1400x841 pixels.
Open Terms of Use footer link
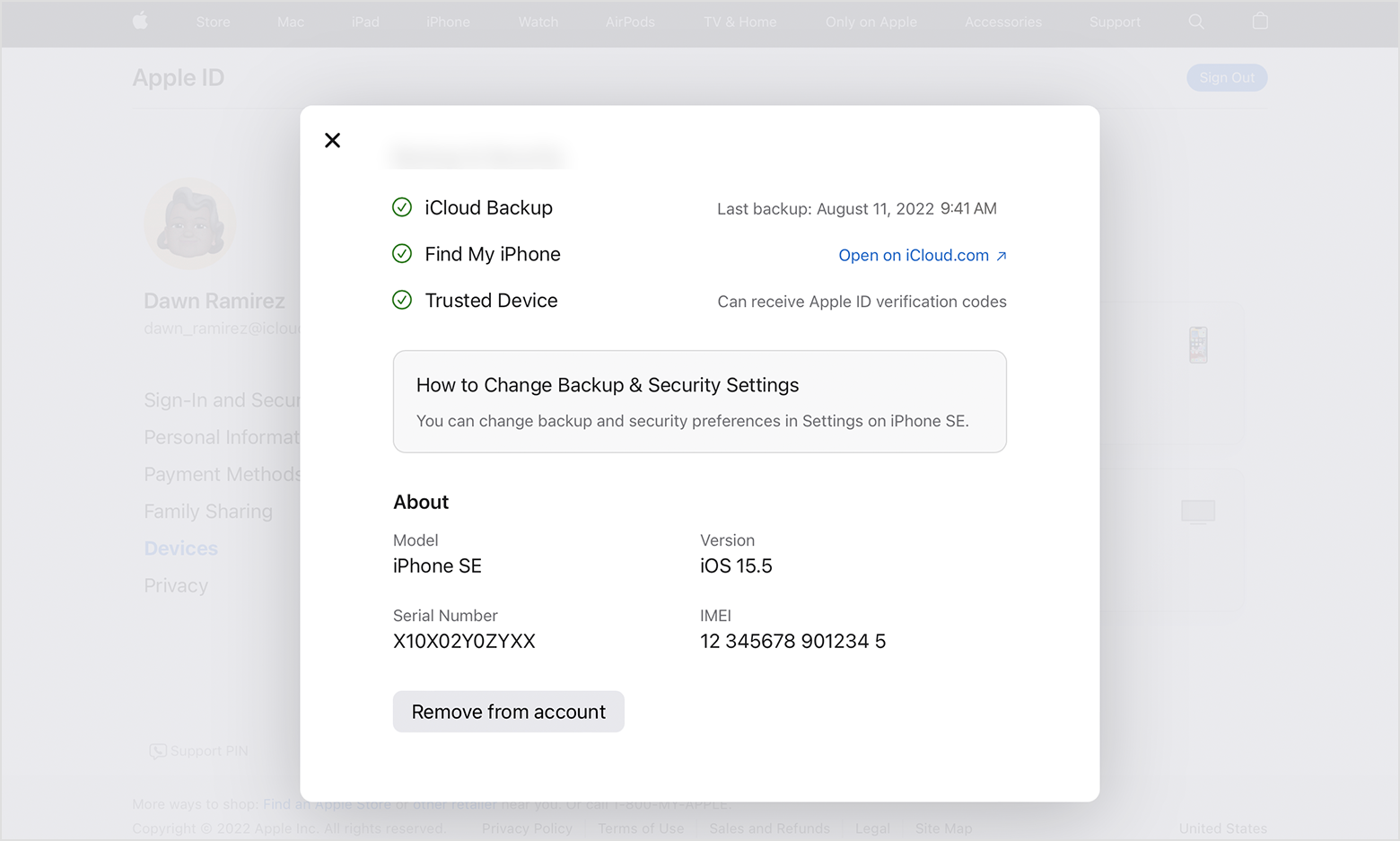(641, 828)
